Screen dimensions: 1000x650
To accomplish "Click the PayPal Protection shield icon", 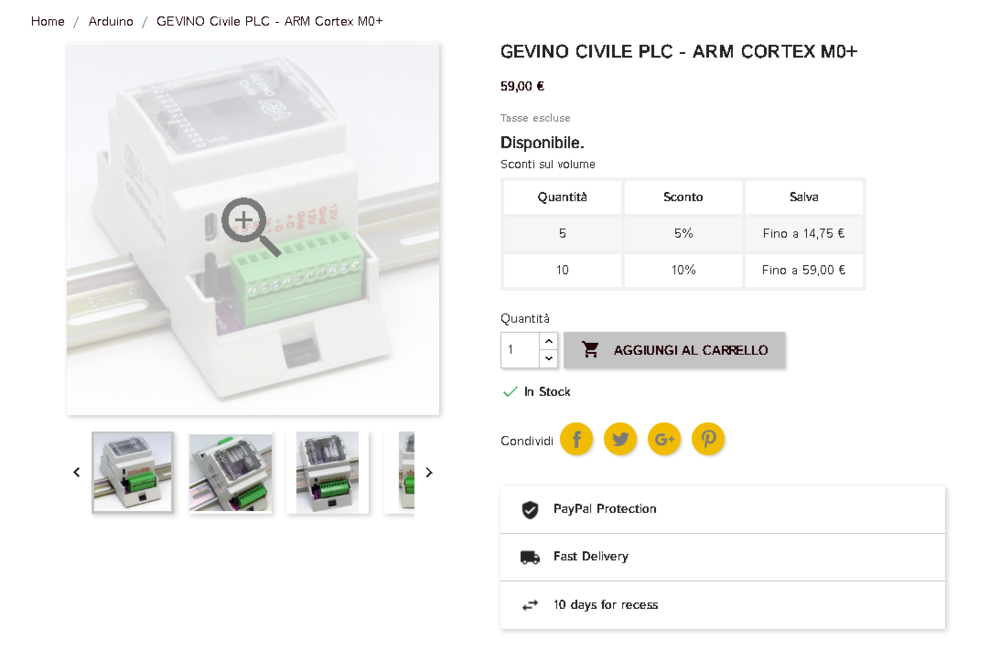I will coord(530,509).
